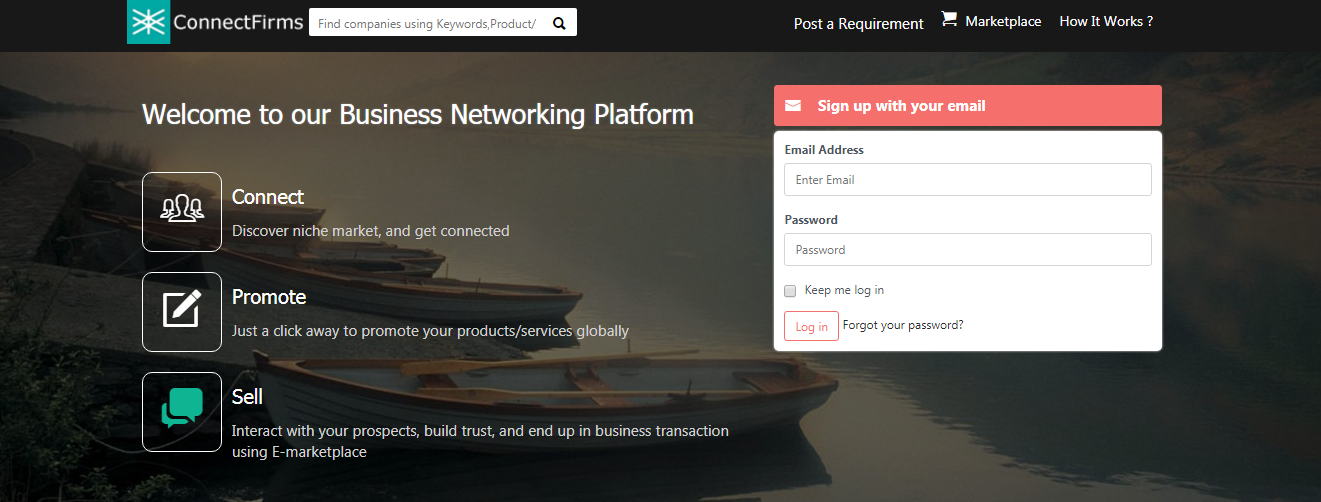Click Forgot your password? link
This screenshot has width=1321, height=502.
click(903, 325)
